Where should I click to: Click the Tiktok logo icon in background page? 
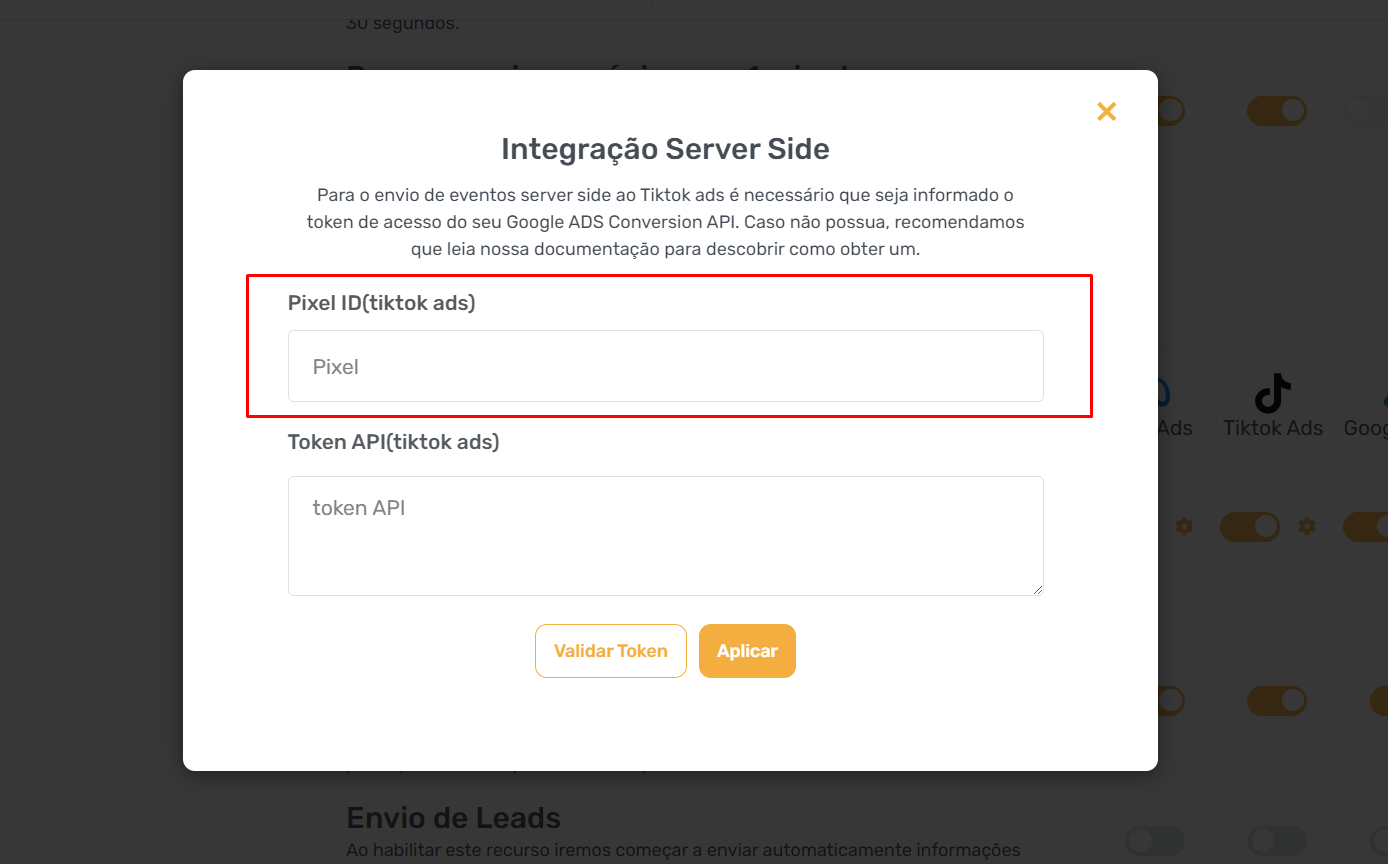pyautogui.click(x=1273, y=393)
